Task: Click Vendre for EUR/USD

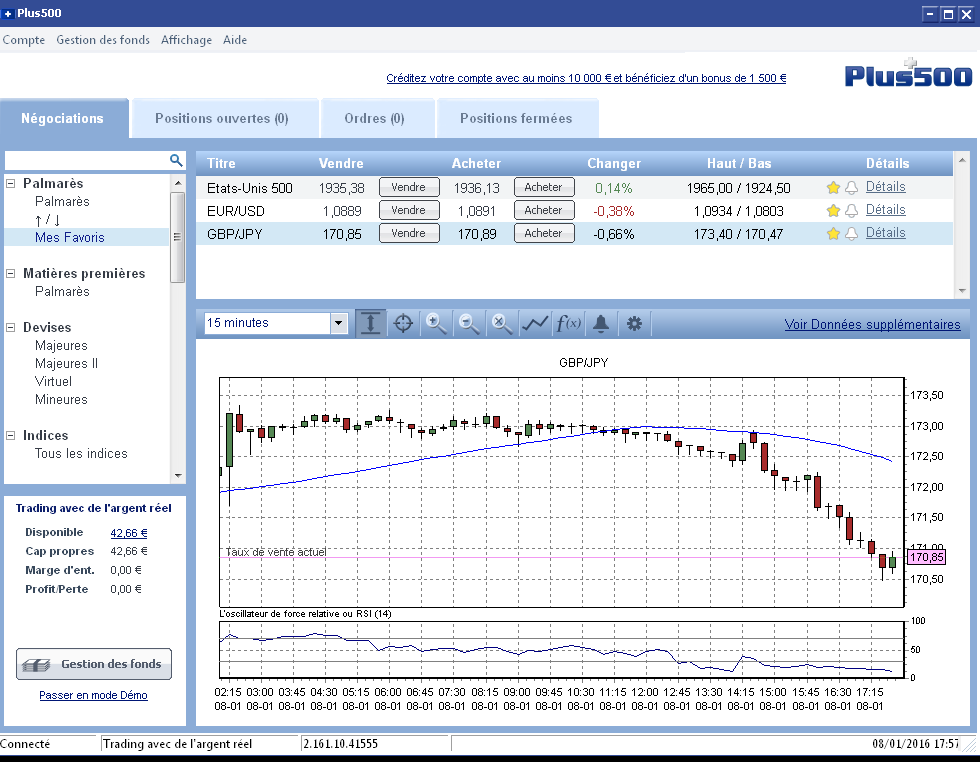Action: click(x=409, y=211)
